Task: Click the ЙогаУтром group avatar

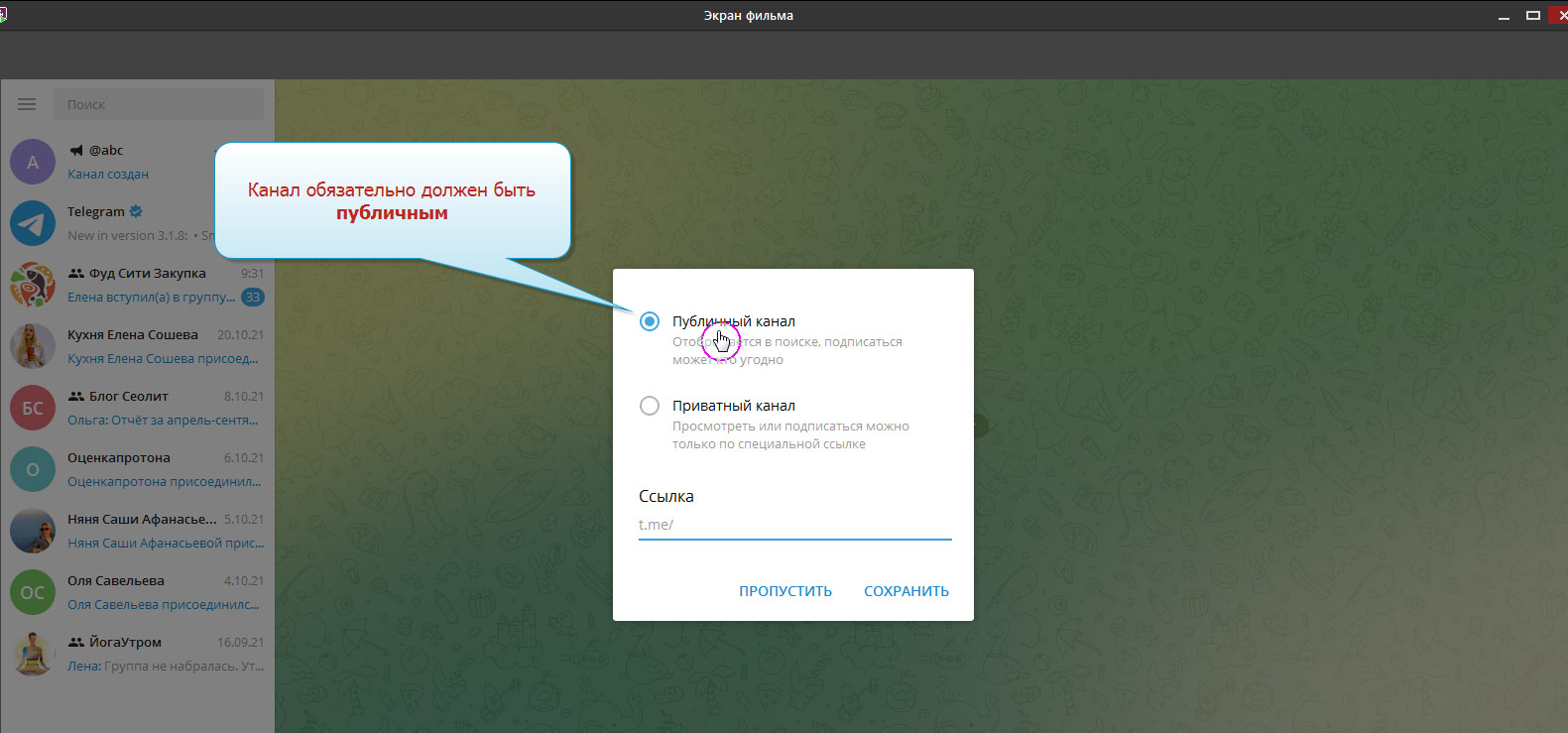Action: 33,655
